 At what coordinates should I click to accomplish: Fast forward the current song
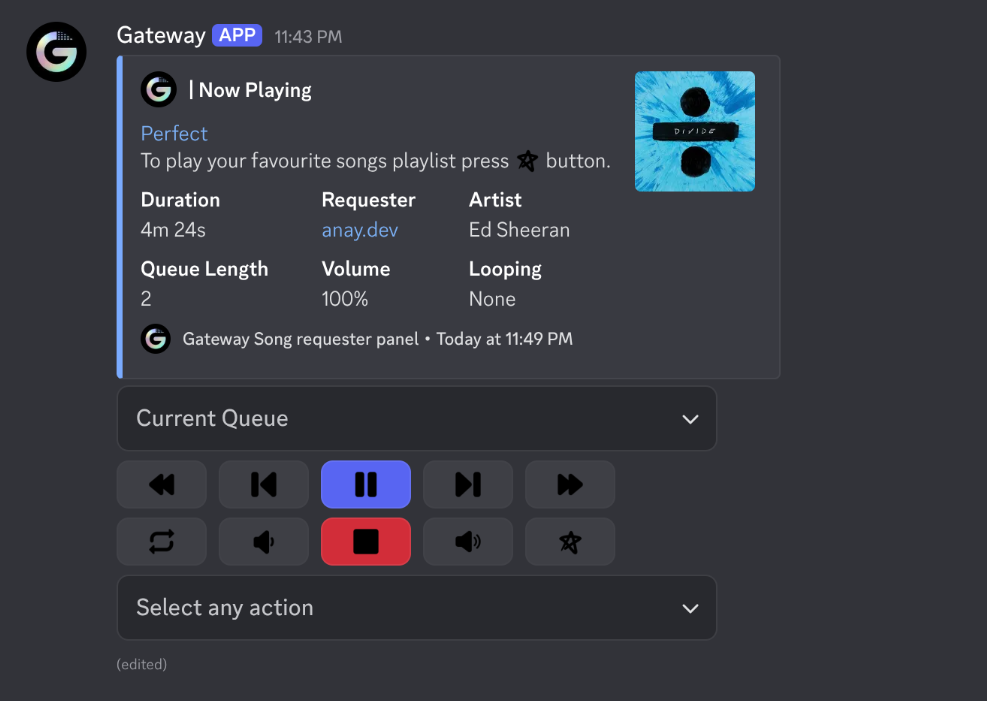point(569,484)
